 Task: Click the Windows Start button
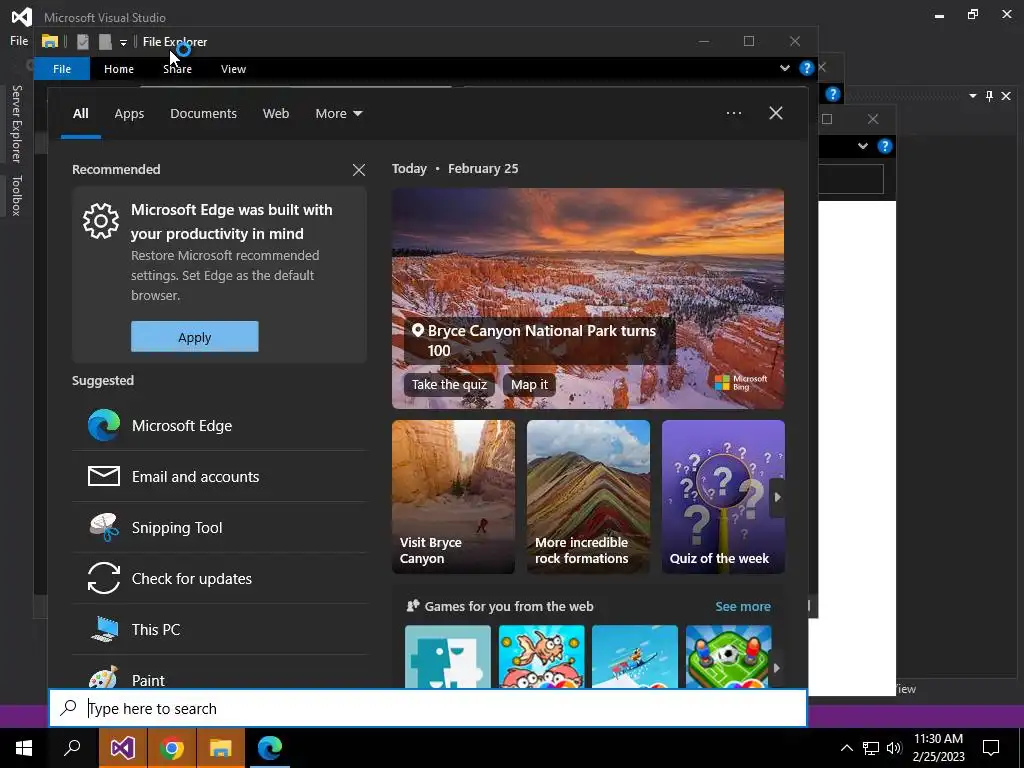click(24, 748)
